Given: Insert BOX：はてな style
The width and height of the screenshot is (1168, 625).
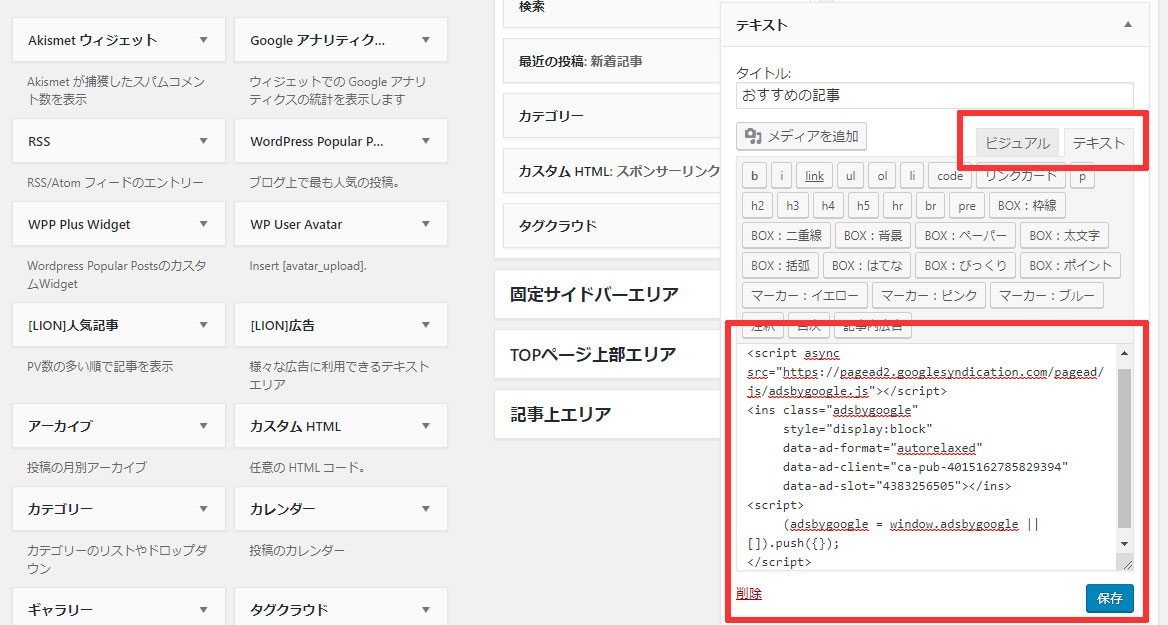Looking at the screenshot, I should click(x=866, y=265).
